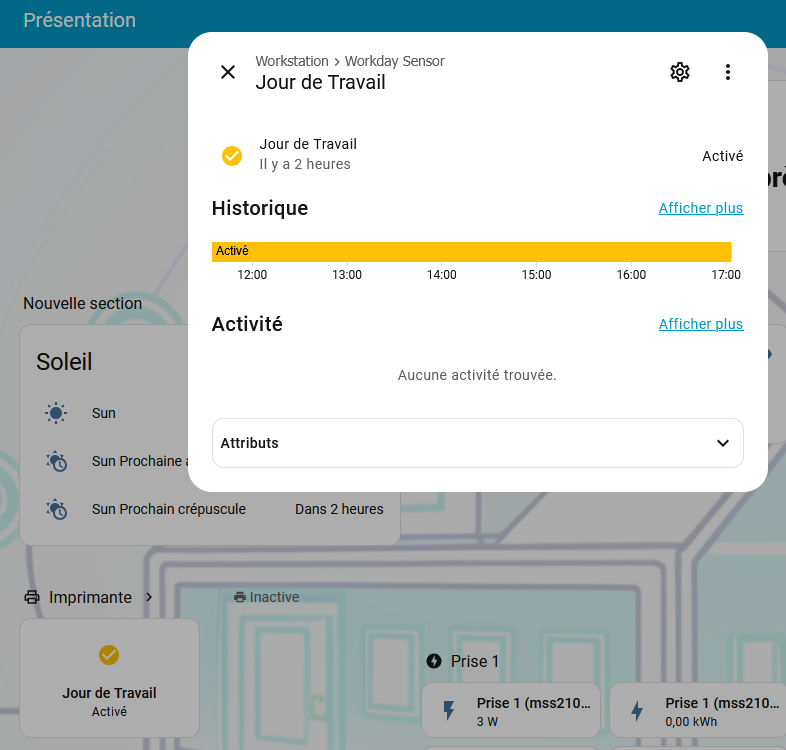Click the Prise 1 power icon

(x=434, y=661)
